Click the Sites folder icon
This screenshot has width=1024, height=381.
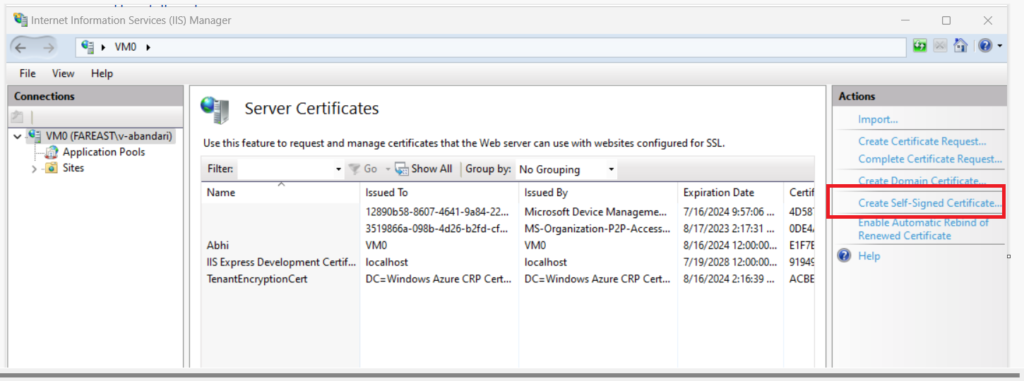pos(51,168)
